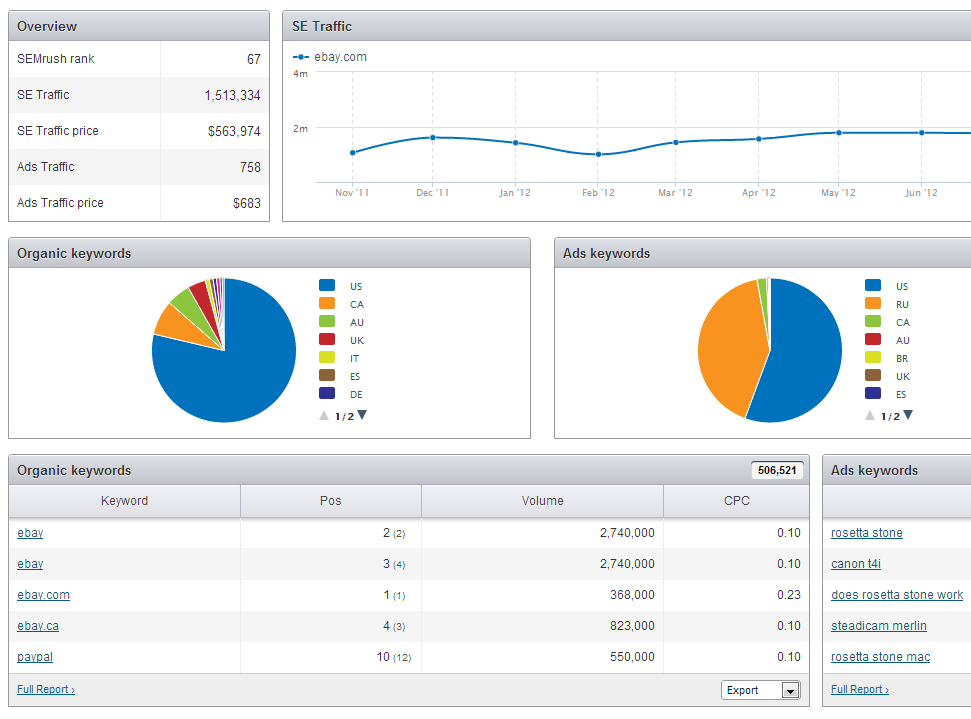Click AU green swatch in Organic legend
The height and width of the screenshot is (719, 971).
(327, 321)
